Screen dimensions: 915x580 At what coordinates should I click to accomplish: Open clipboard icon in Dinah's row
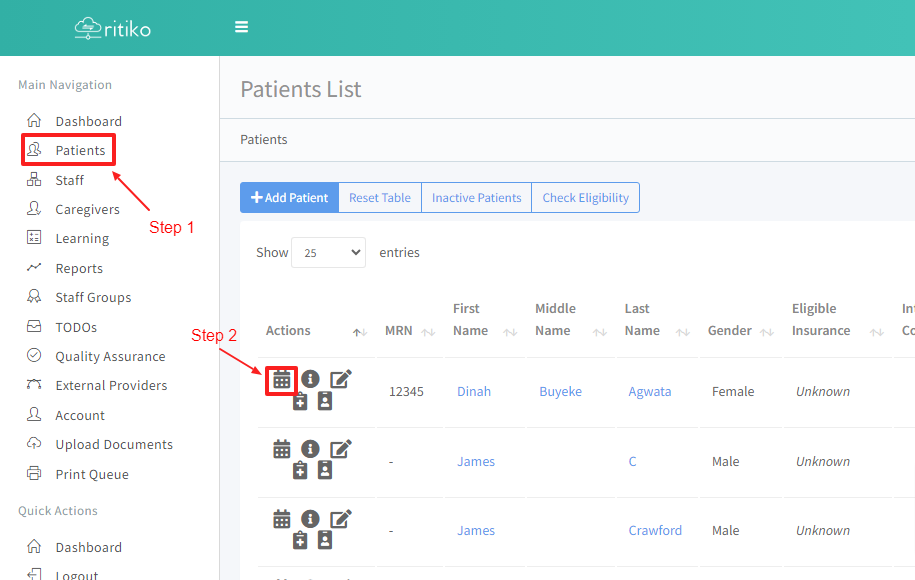[x=300, y=401]
